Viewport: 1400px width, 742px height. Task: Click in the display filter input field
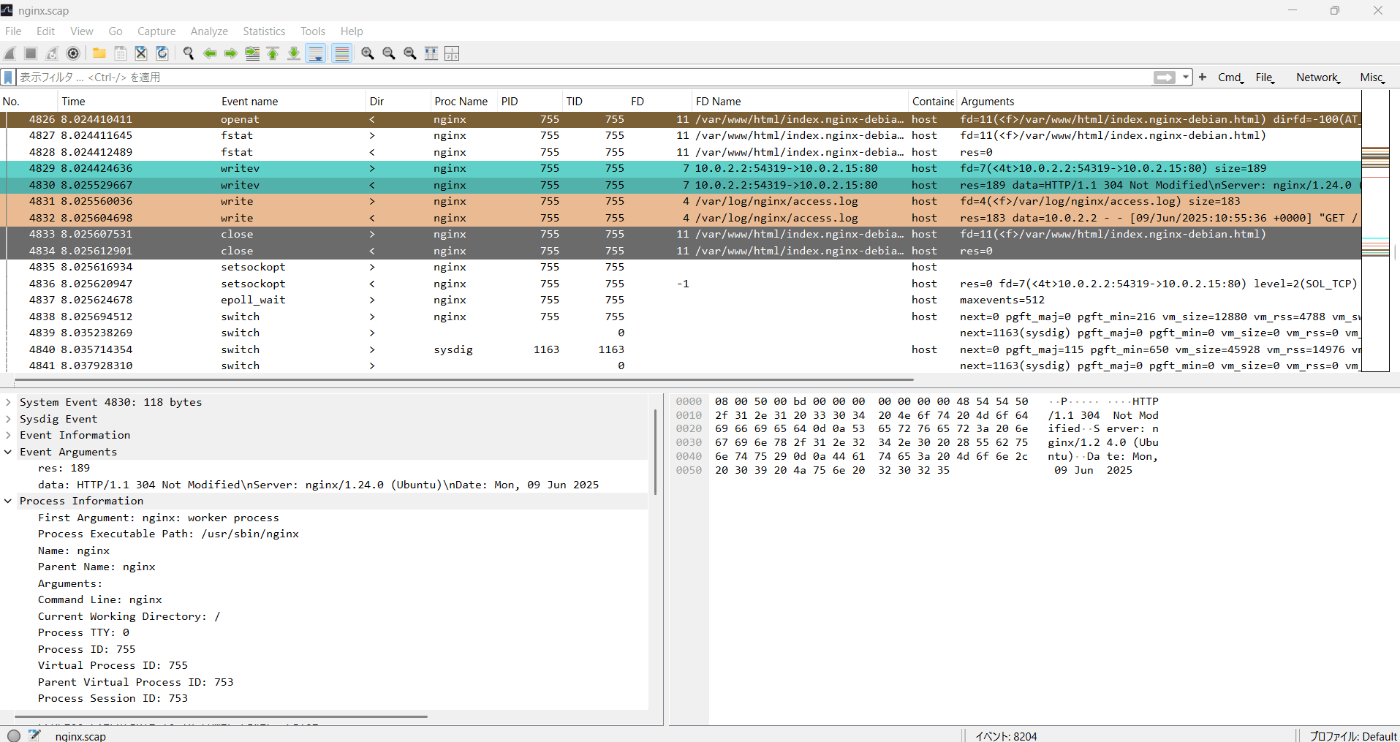583,77
